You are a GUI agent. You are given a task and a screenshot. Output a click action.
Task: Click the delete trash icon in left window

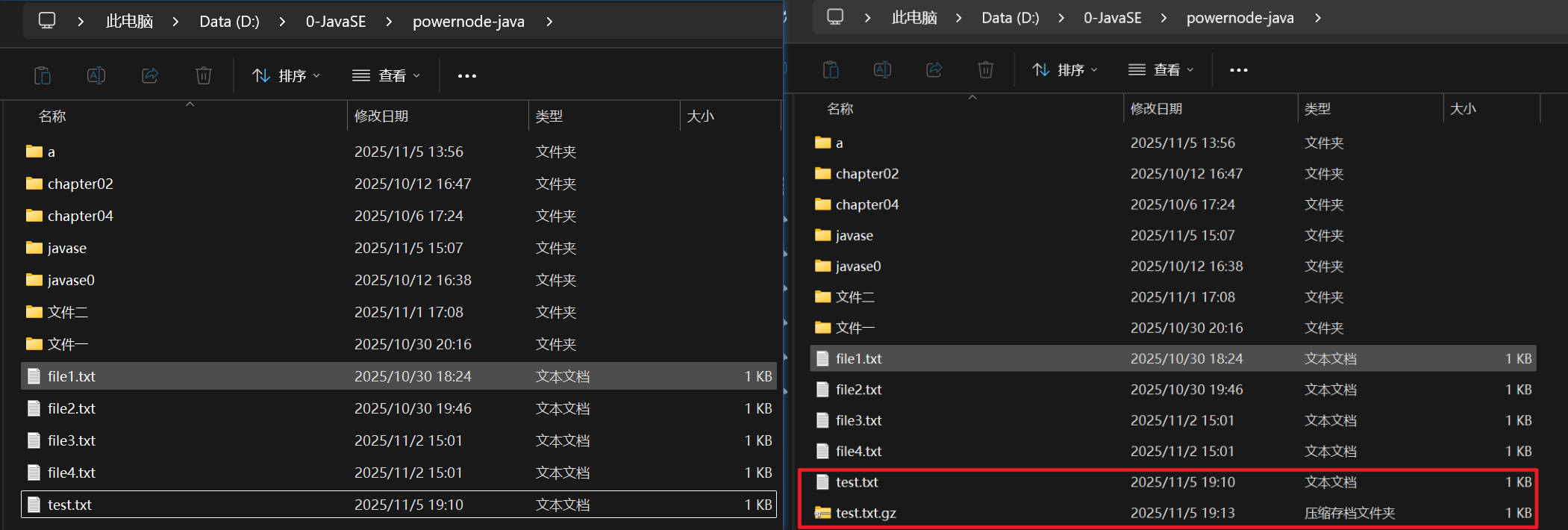pos(204,75)
